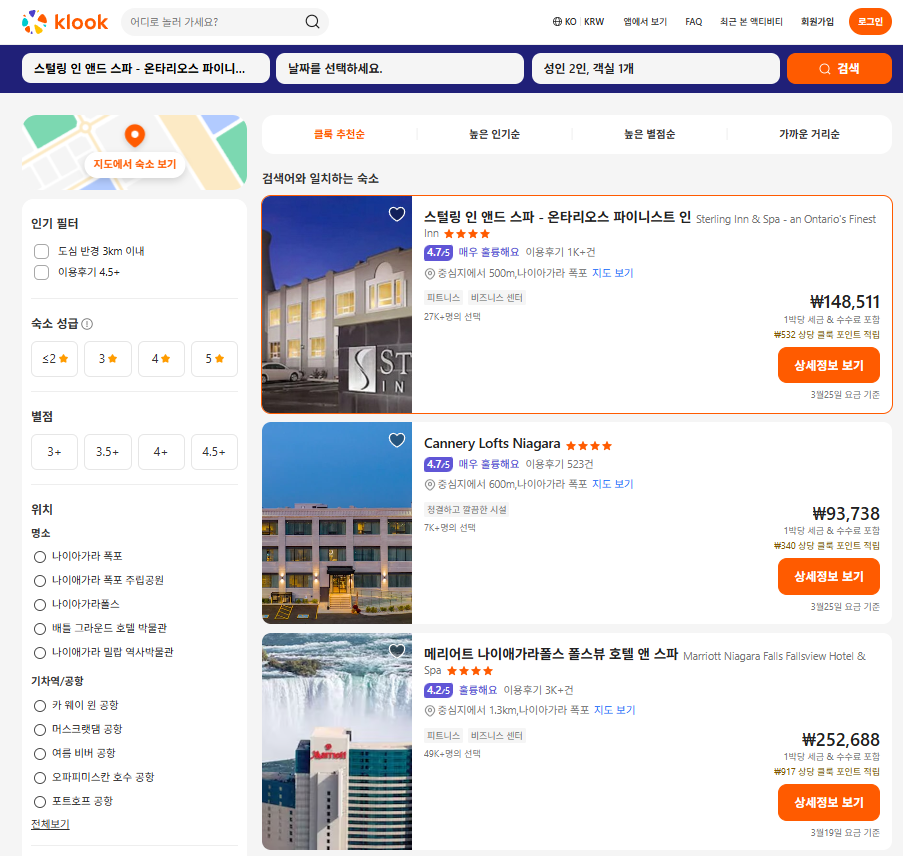Select the 포트호프 공항 radio

point(40,802)
